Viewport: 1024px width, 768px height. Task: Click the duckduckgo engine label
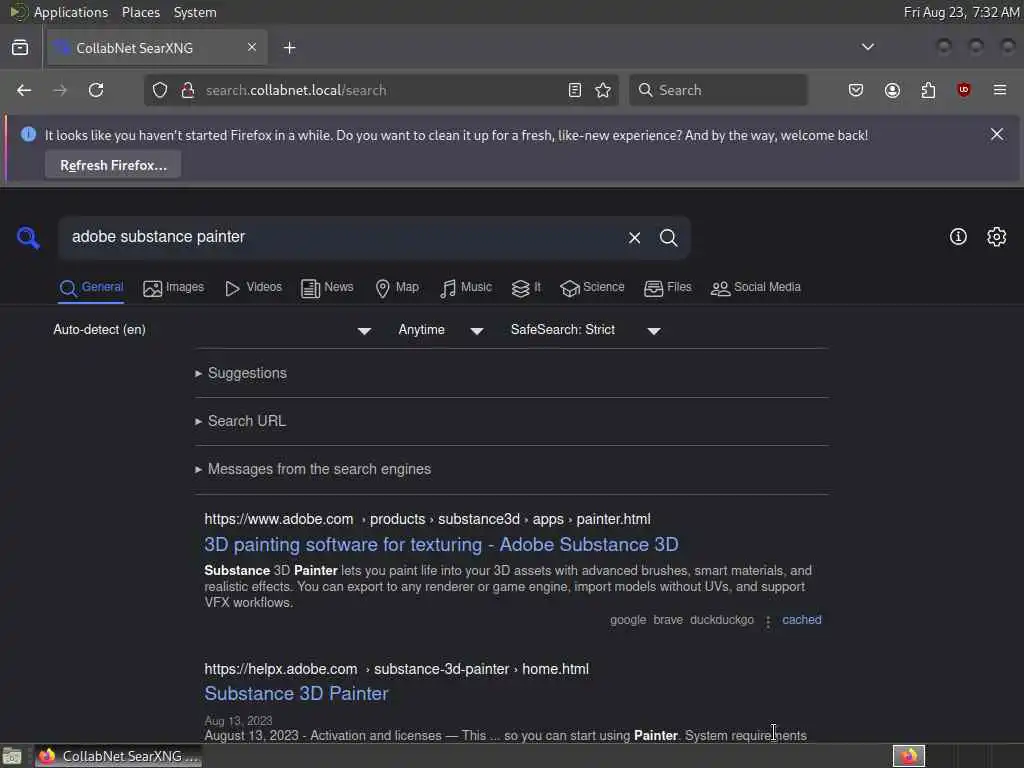point(722,620)
